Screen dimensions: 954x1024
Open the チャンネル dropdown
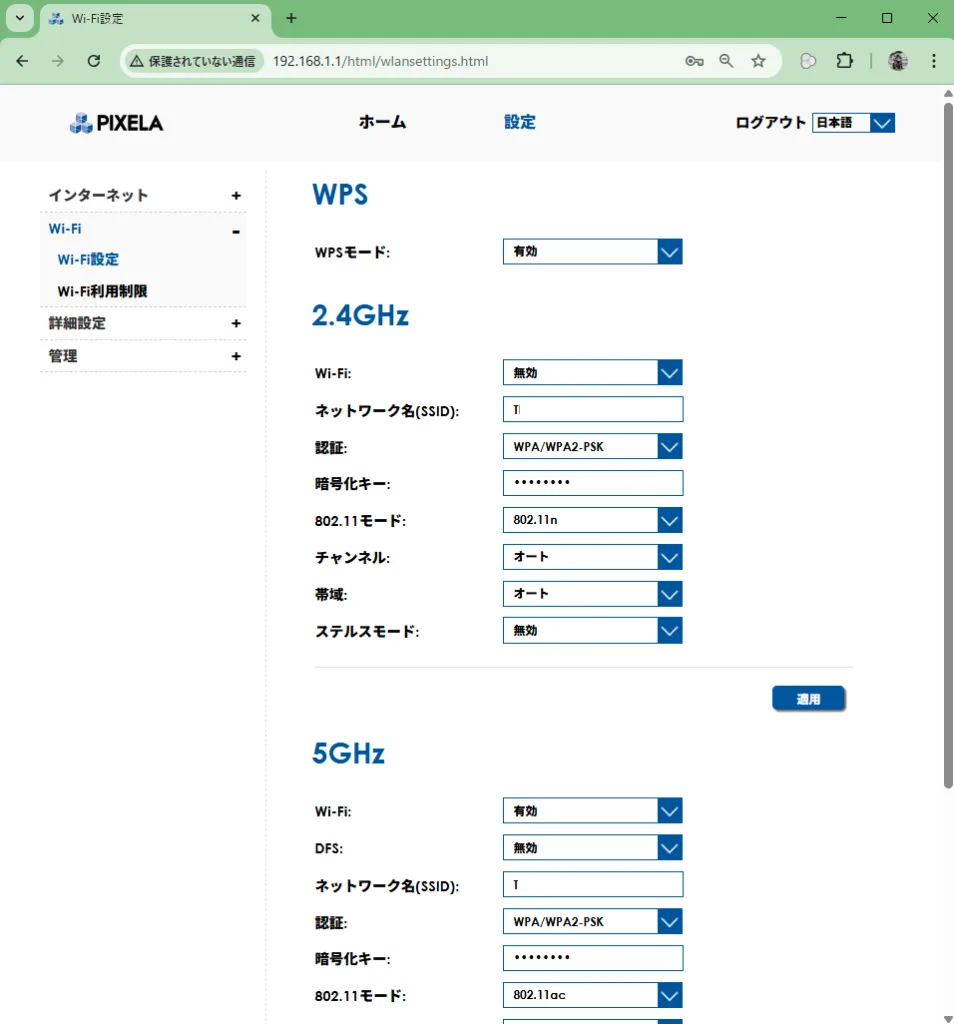[592, 557]
